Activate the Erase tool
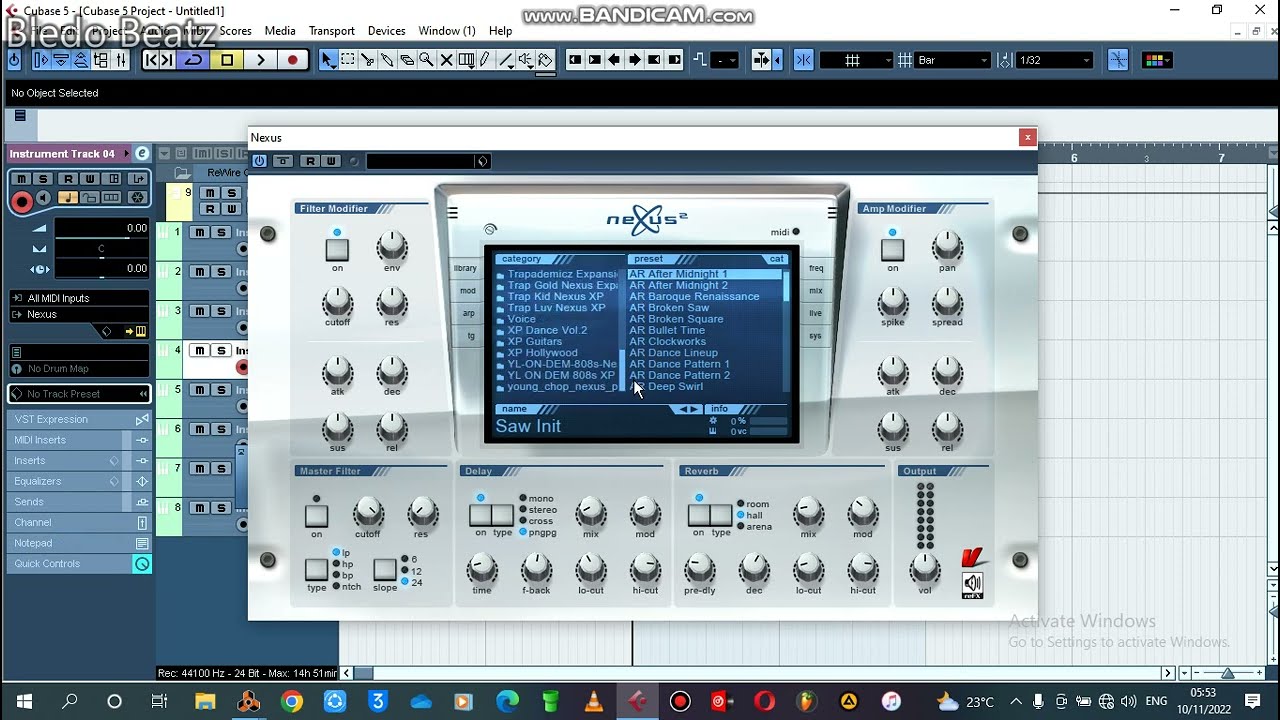This screenshot has height=720, width=1280. point(407,60)
